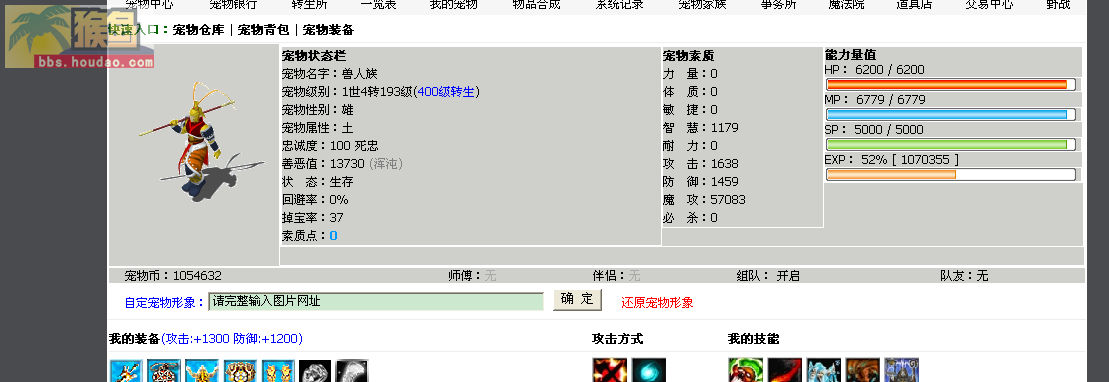
Task: Click the 掉宝率 37 text
Action: click(313, 218)
